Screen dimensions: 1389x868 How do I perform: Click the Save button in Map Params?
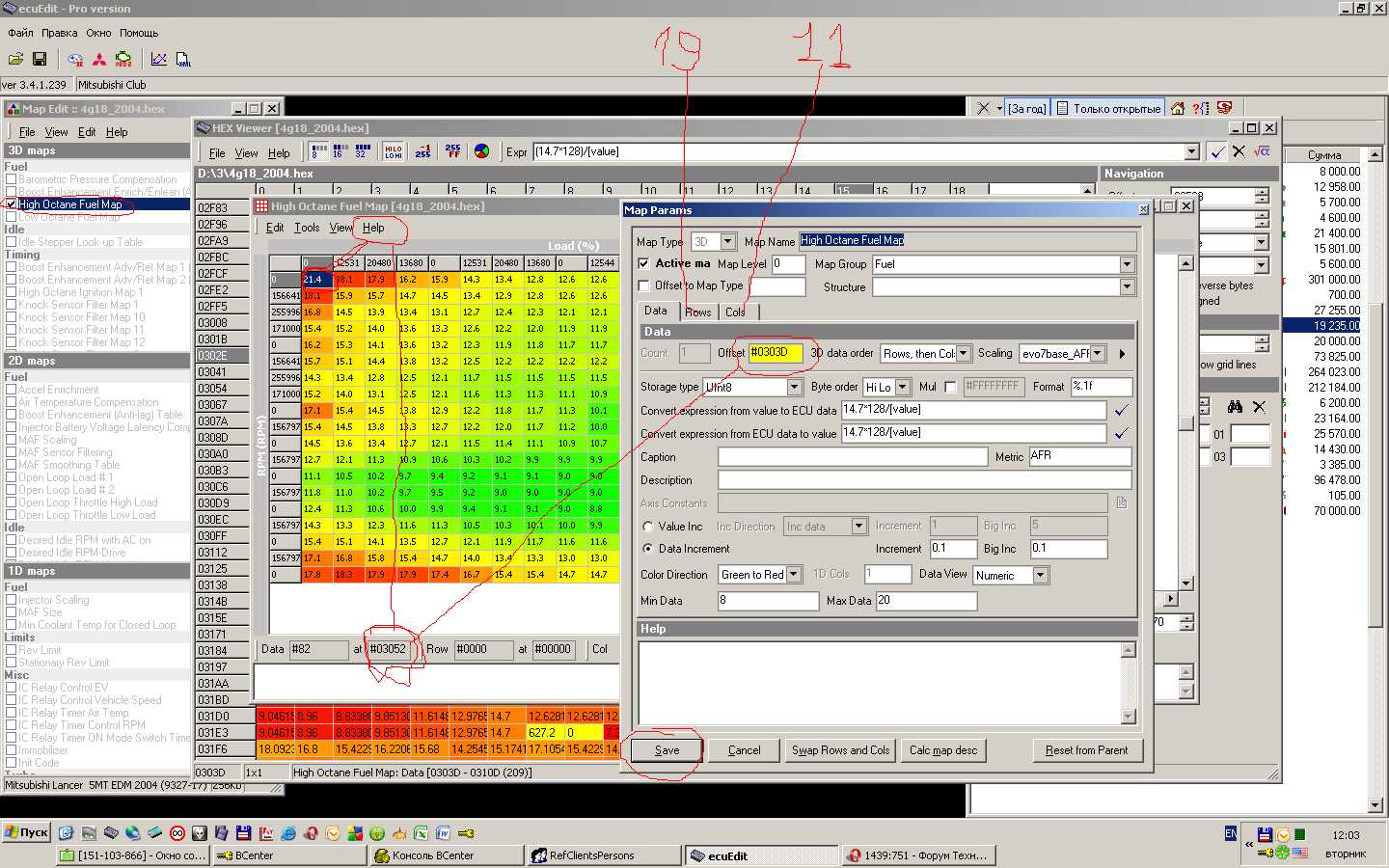click(x=667, y=750)
